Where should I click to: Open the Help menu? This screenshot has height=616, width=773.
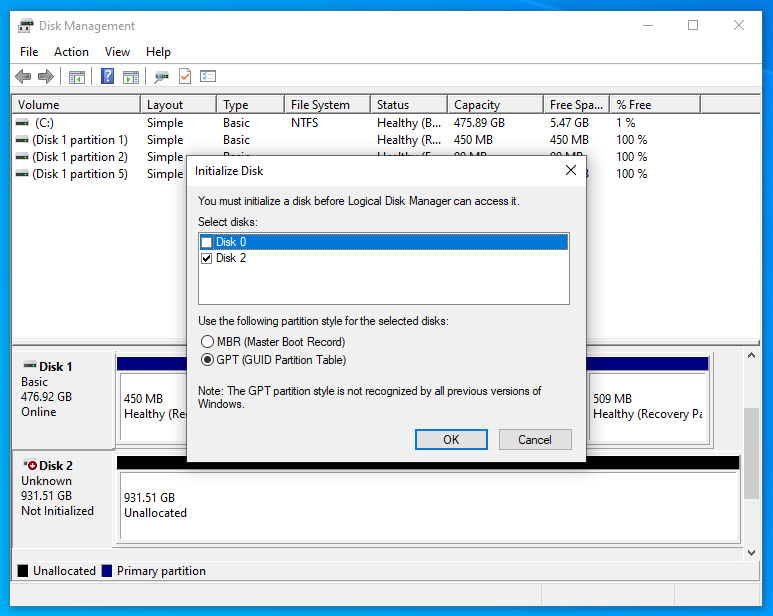coord(158,52)
